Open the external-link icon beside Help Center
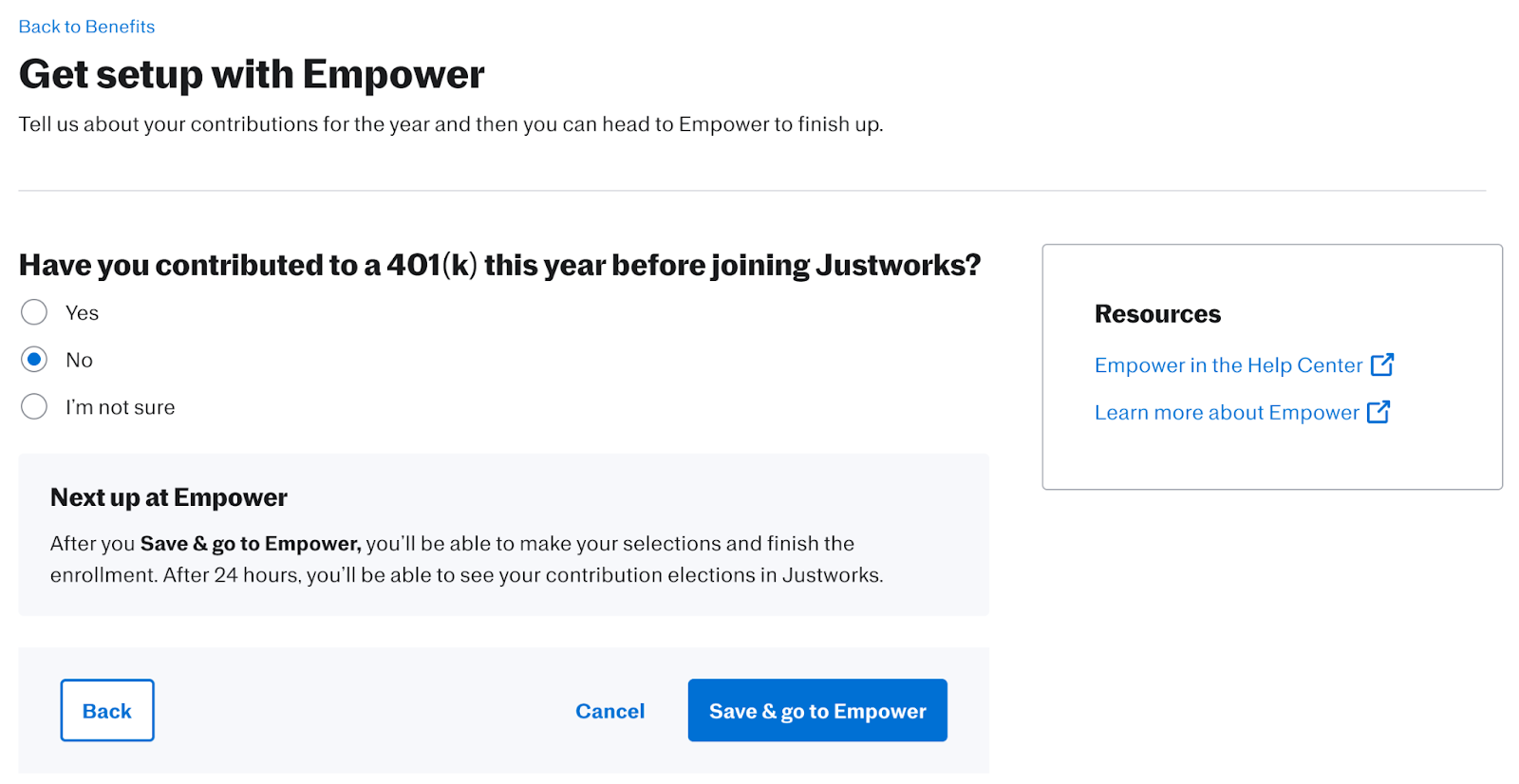Viewport: 1519px width, 784px height. (1381, 364)
